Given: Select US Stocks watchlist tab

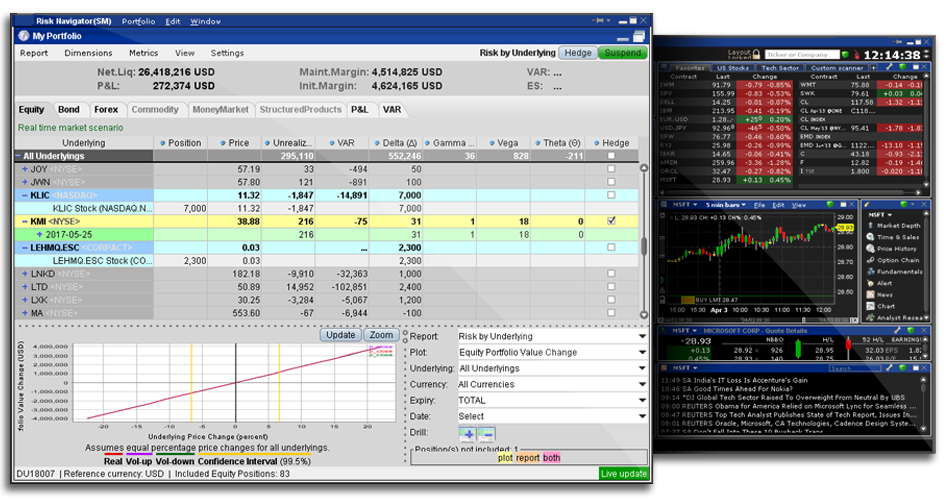Looking at the screenshot, I should tap(733, 68).
